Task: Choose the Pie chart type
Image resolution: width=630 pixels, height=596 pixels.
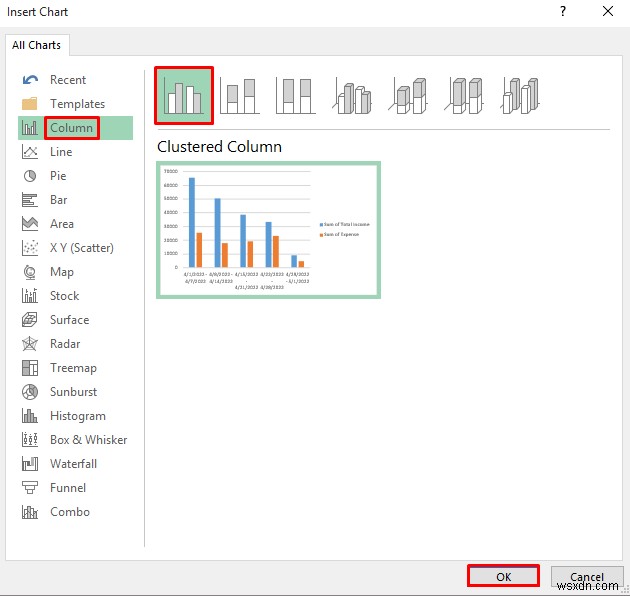Action: [58, 176]
